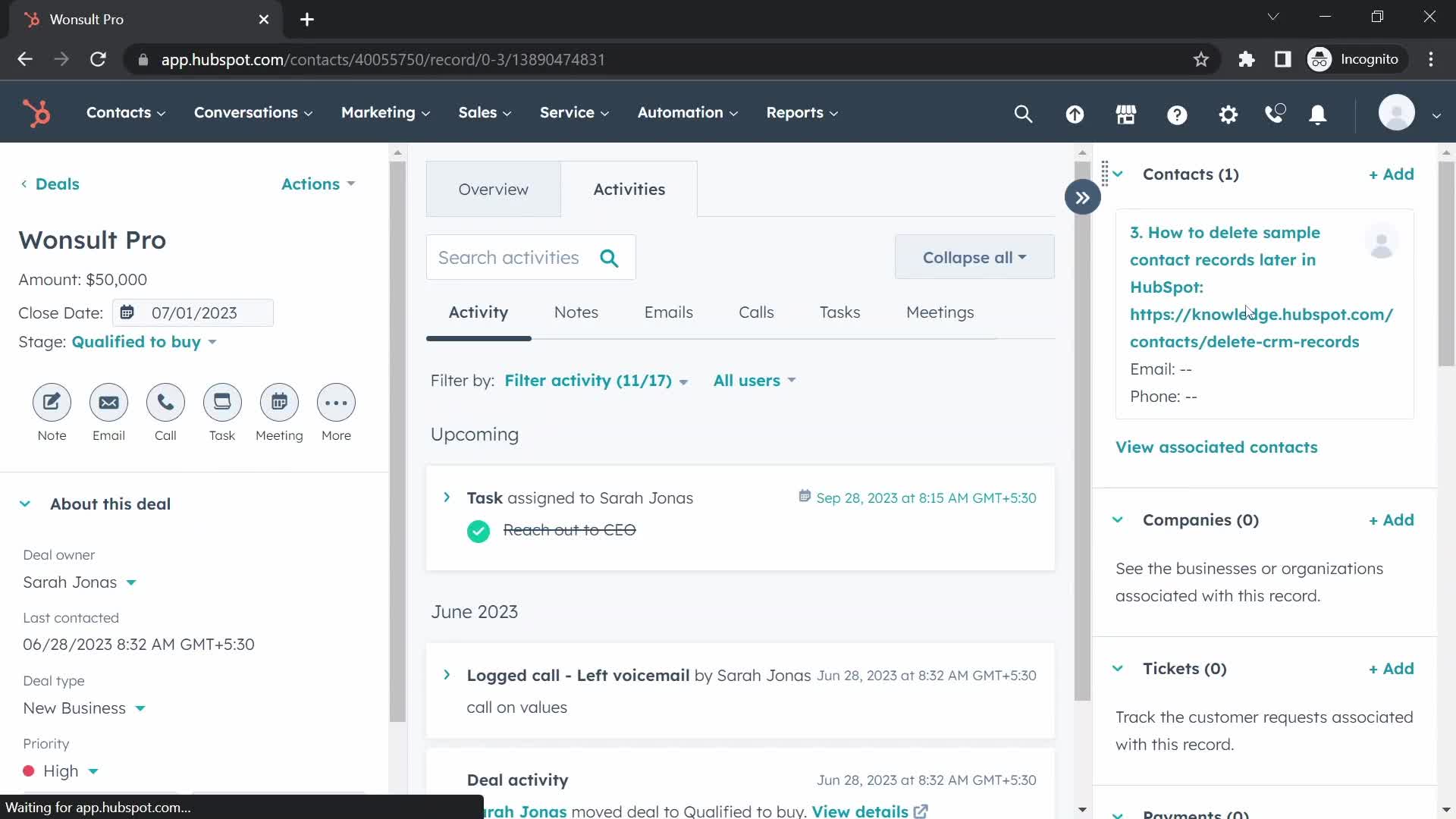The image size is (1456, 819).
Task: Log a Call with the phone icon
Action: [165, 403]
